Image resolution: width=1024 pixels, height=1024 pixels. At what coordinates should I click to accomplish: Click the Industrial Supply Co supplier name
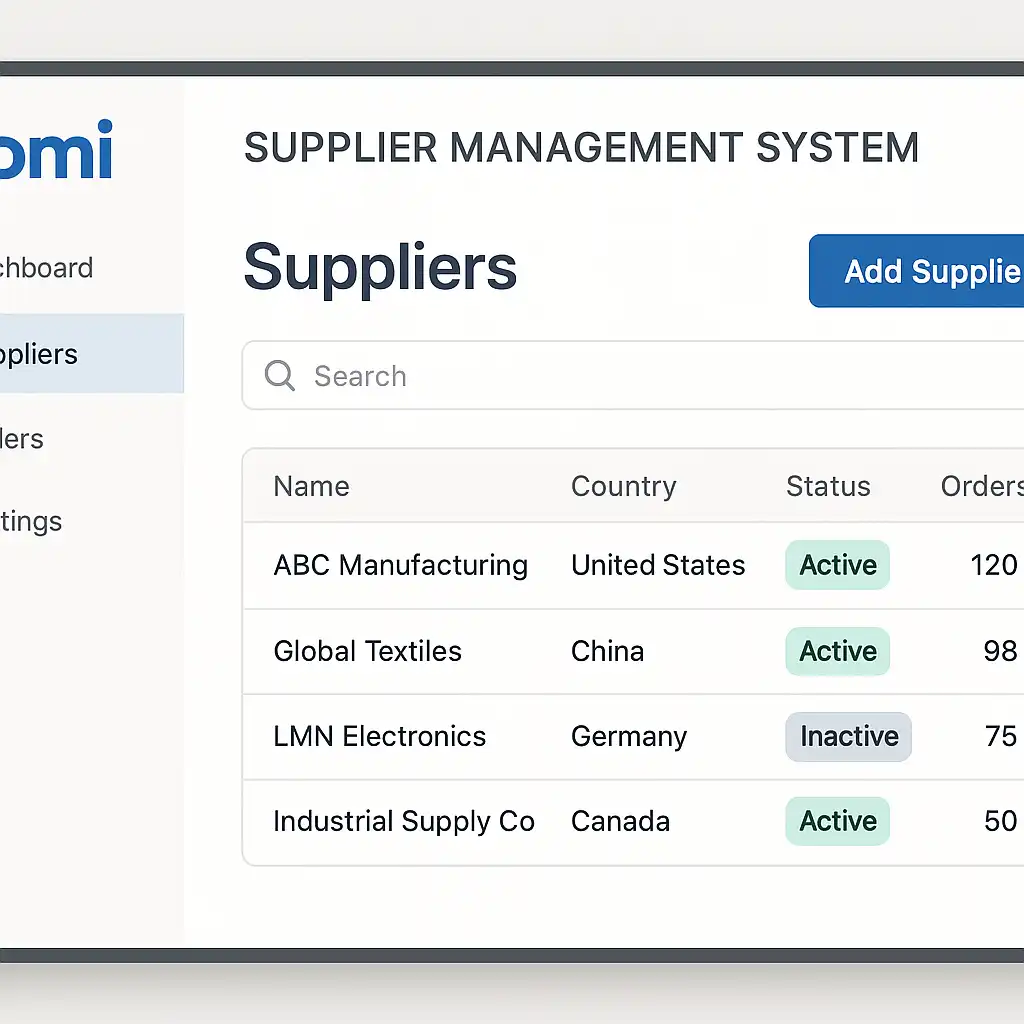click(403, 821)
